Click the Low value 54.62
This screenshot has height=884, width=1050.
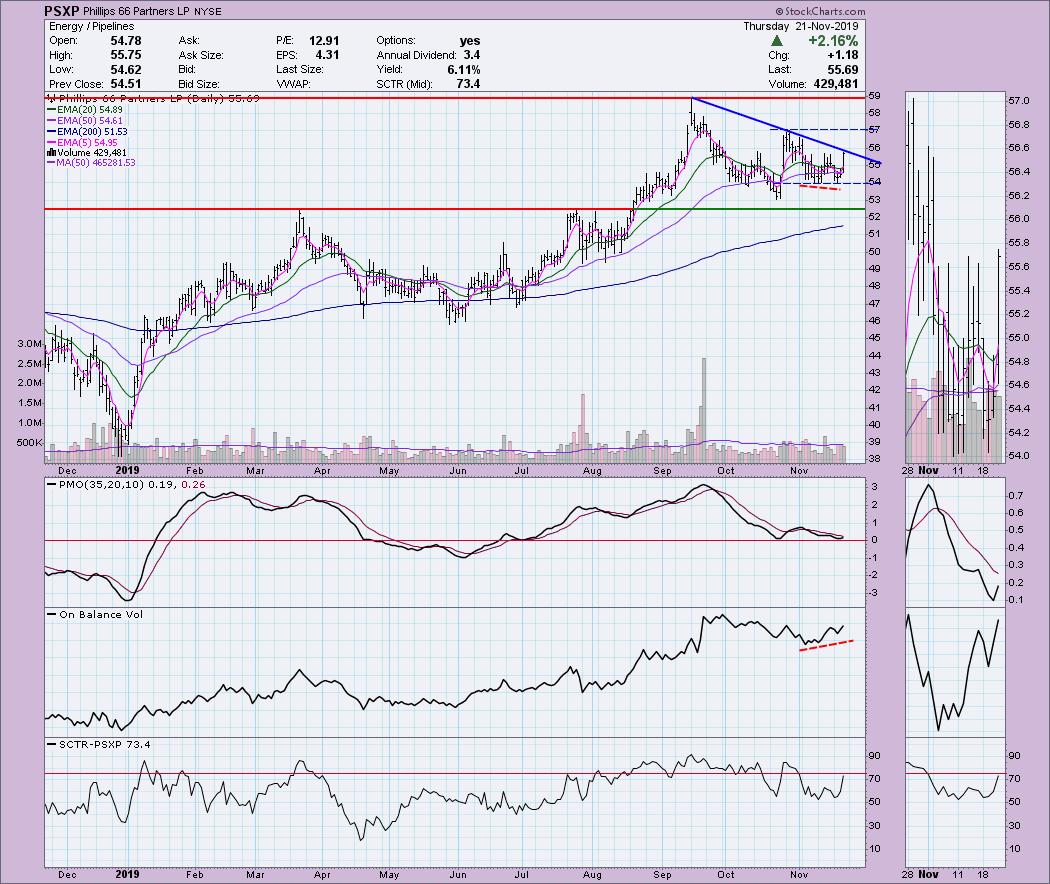pyautogui.click(x=125, y=70)
